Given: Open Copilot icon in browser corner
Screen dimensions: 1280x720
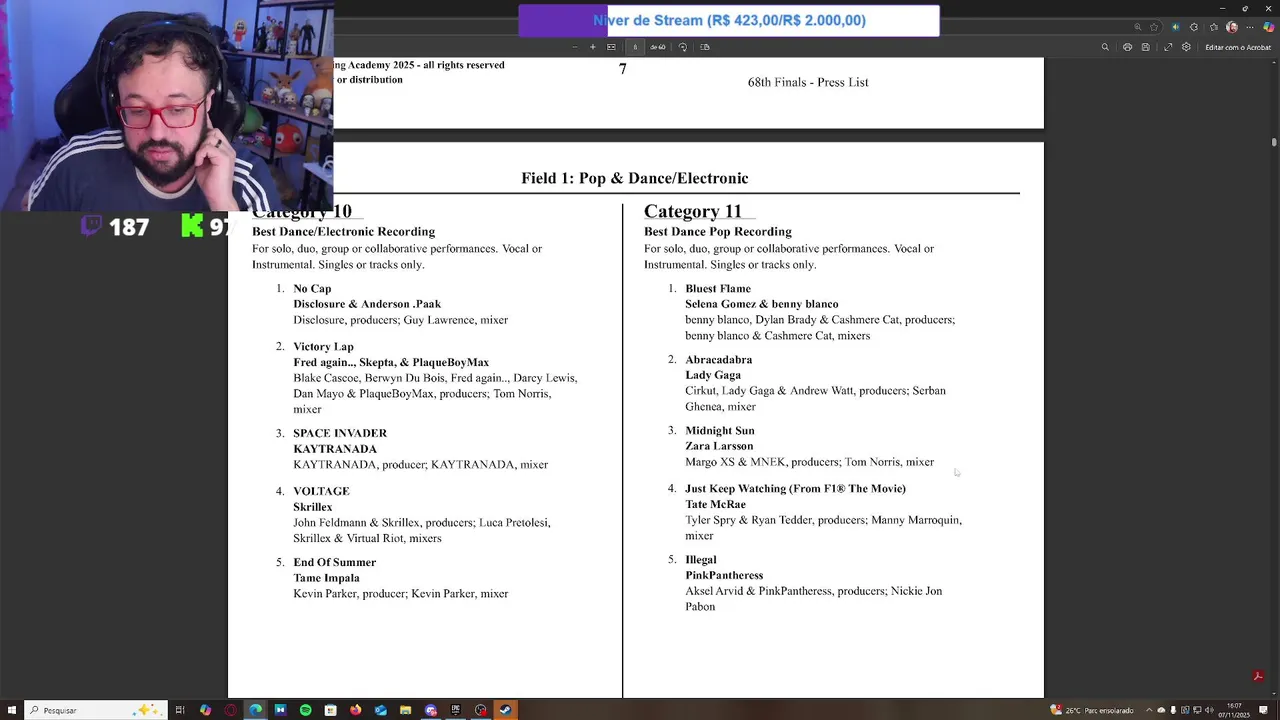Looking at the screenshot, I should [x=1269, y=27].
